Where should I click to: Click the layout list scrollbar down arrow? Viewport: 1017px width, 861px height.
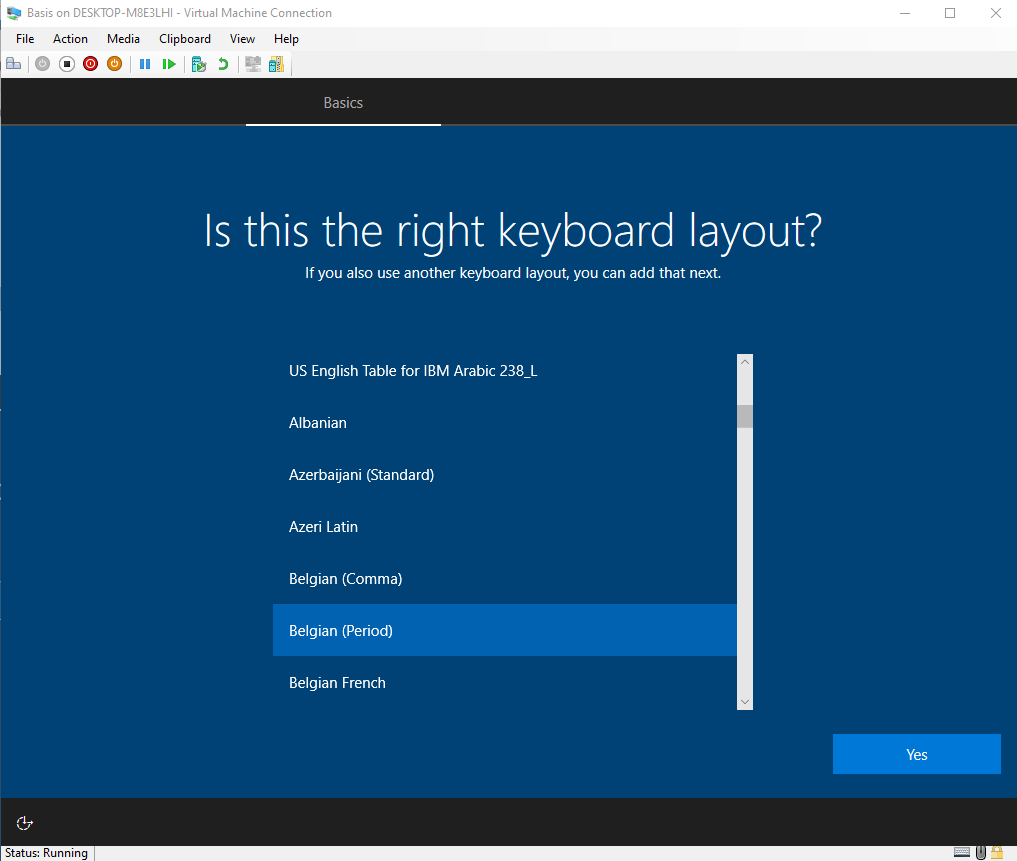tap(745, 701)
